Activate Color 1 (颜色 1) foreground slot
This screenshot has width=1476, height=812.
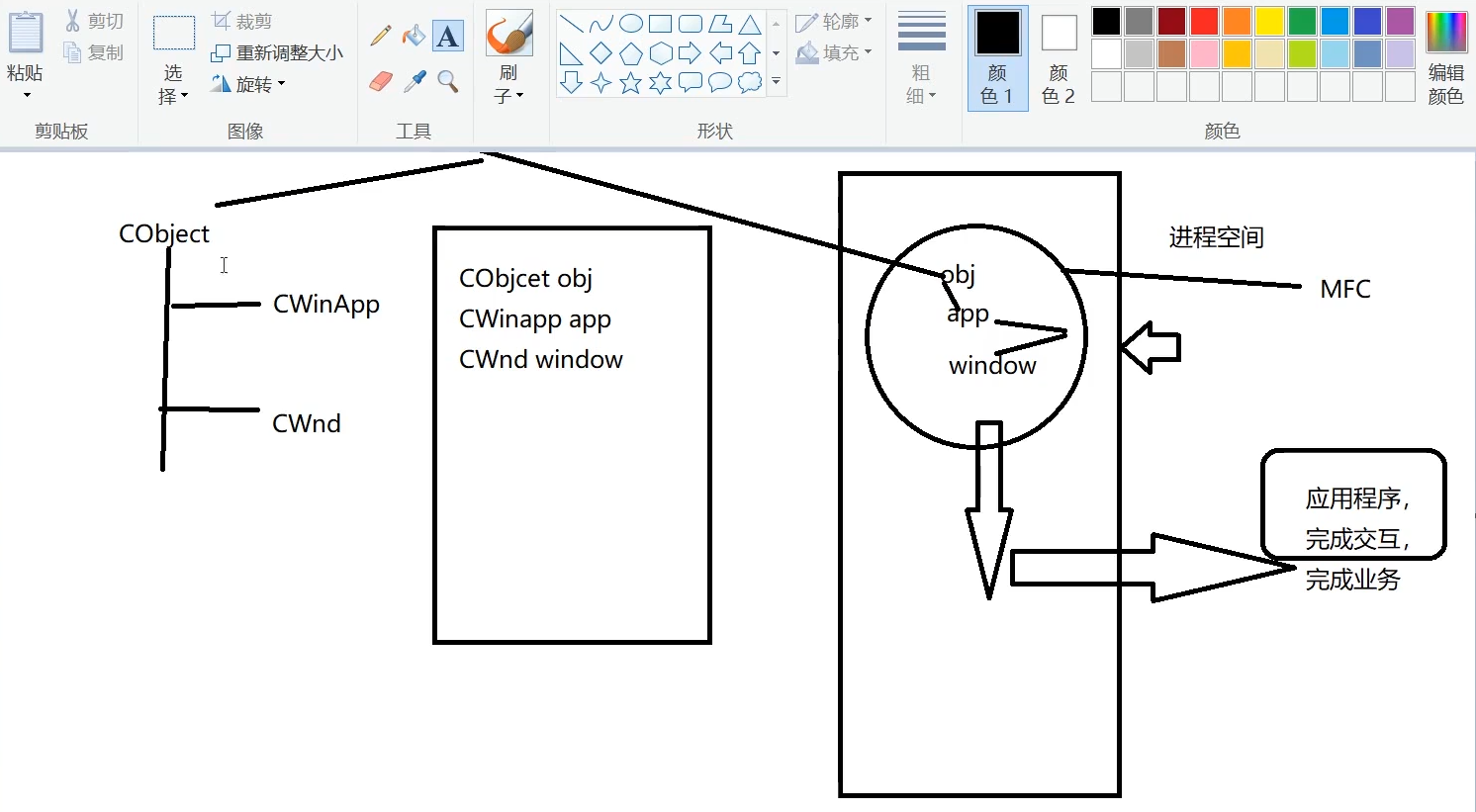997,57
